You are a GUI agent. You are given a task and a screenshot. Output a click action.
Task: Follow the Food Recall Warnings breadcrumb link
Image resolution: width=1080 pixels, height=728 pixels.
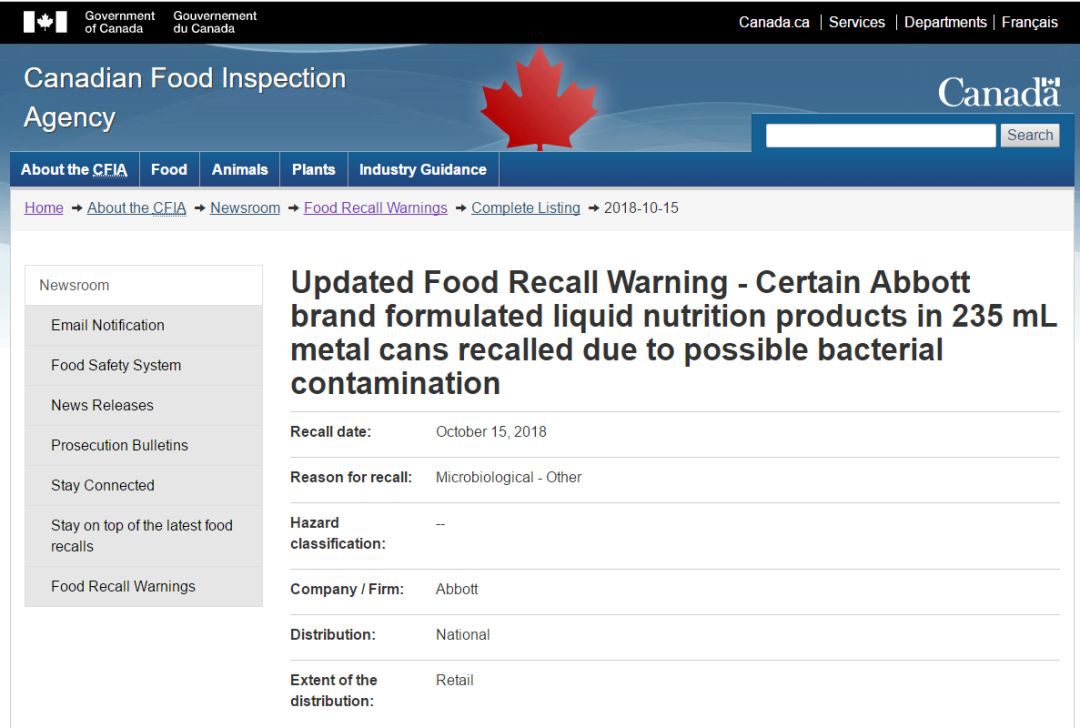coord(375,208)
